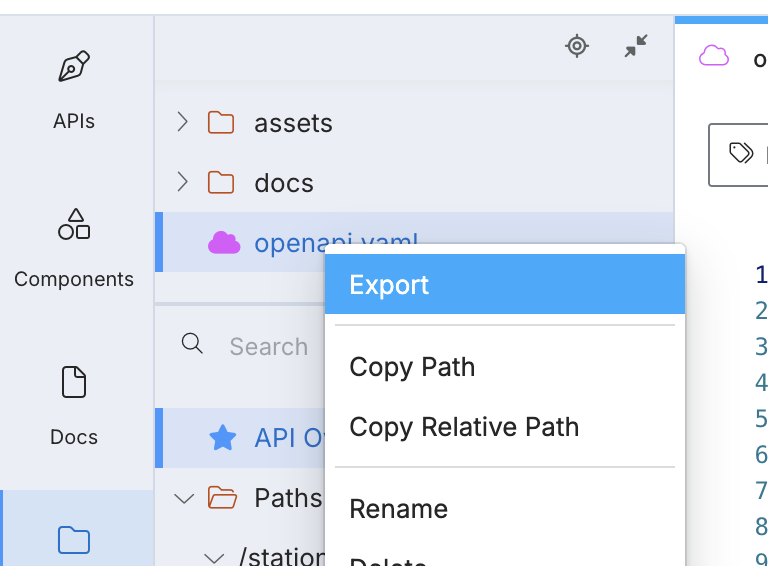The image size is (768, 566).
Task: Expand the assets folder chevron
Action: (x=182, y=123)
